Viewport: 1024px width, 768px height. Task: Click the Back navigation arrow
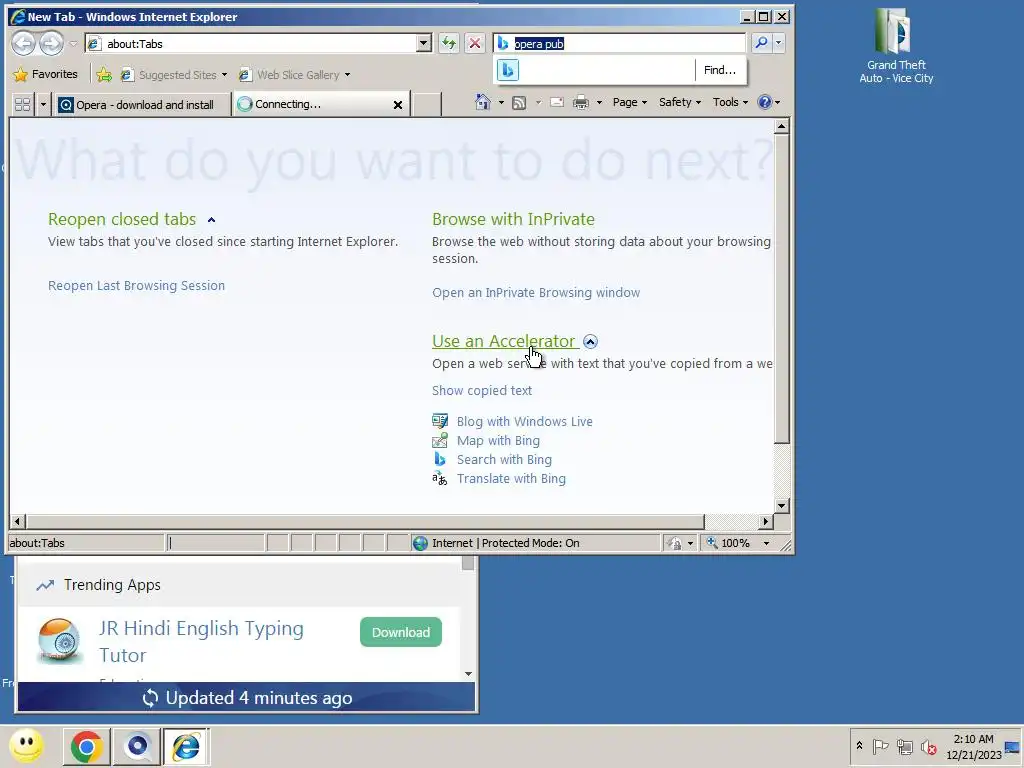[24, 44]
